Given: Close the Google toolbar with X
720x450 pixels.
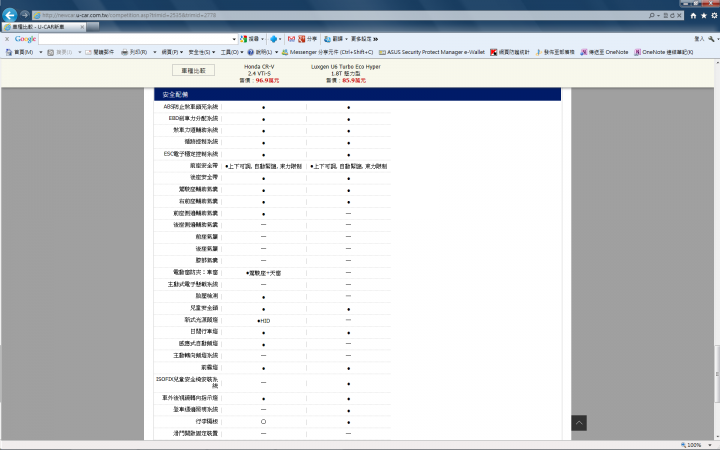Looking at the screenshot, I should click(x=7, y=39).
